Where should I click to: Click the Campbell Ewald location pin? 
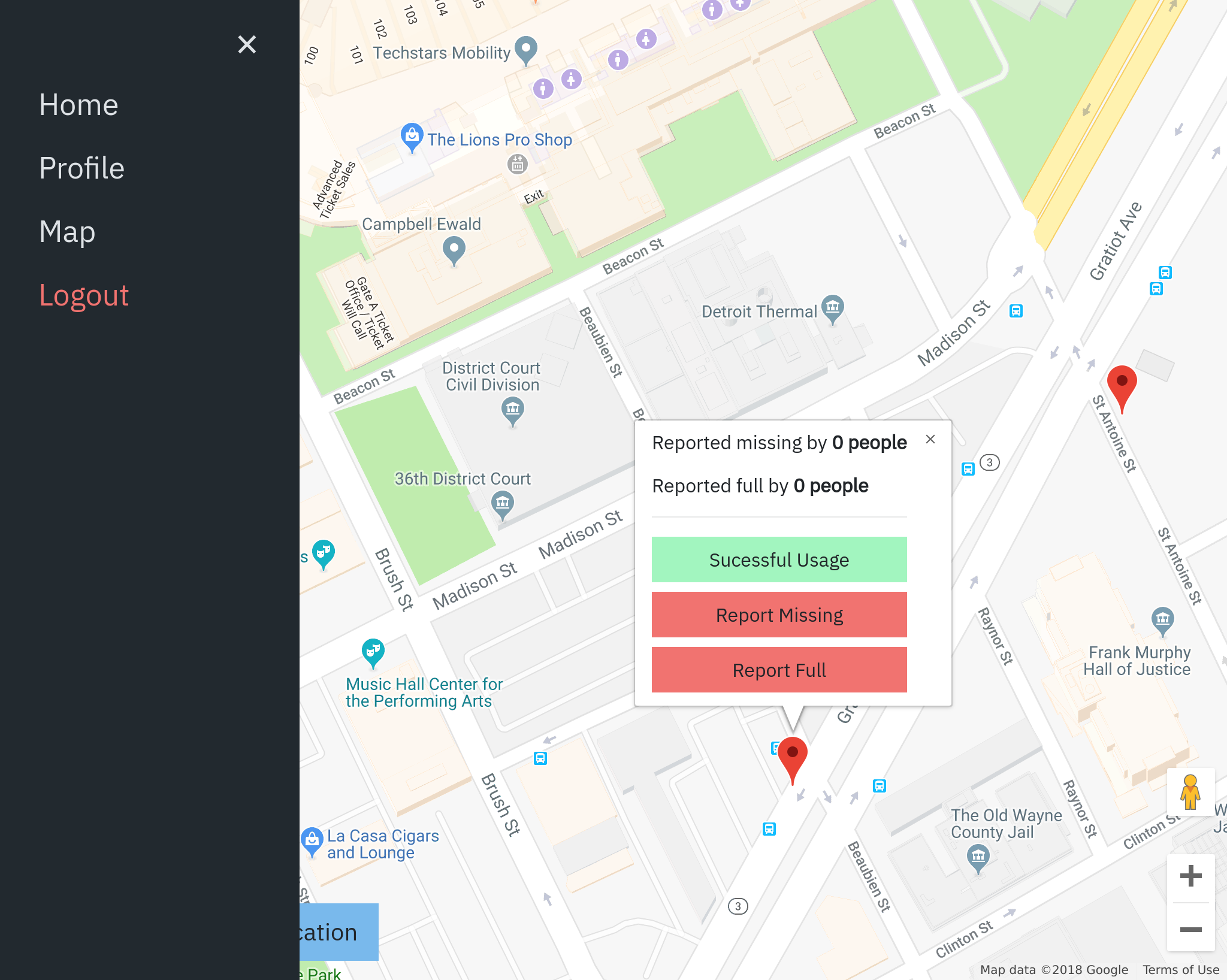tap(454, 249)
